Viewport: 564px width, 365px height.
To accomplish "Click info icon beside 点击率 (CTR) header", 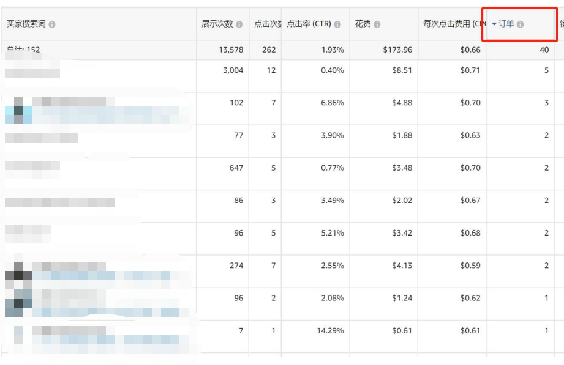I will coord(337,24).
